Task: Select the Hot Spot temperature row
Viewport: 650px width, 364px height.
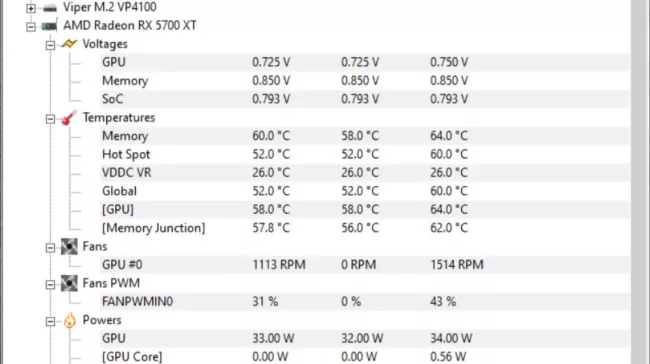Action: pos(365,154)
